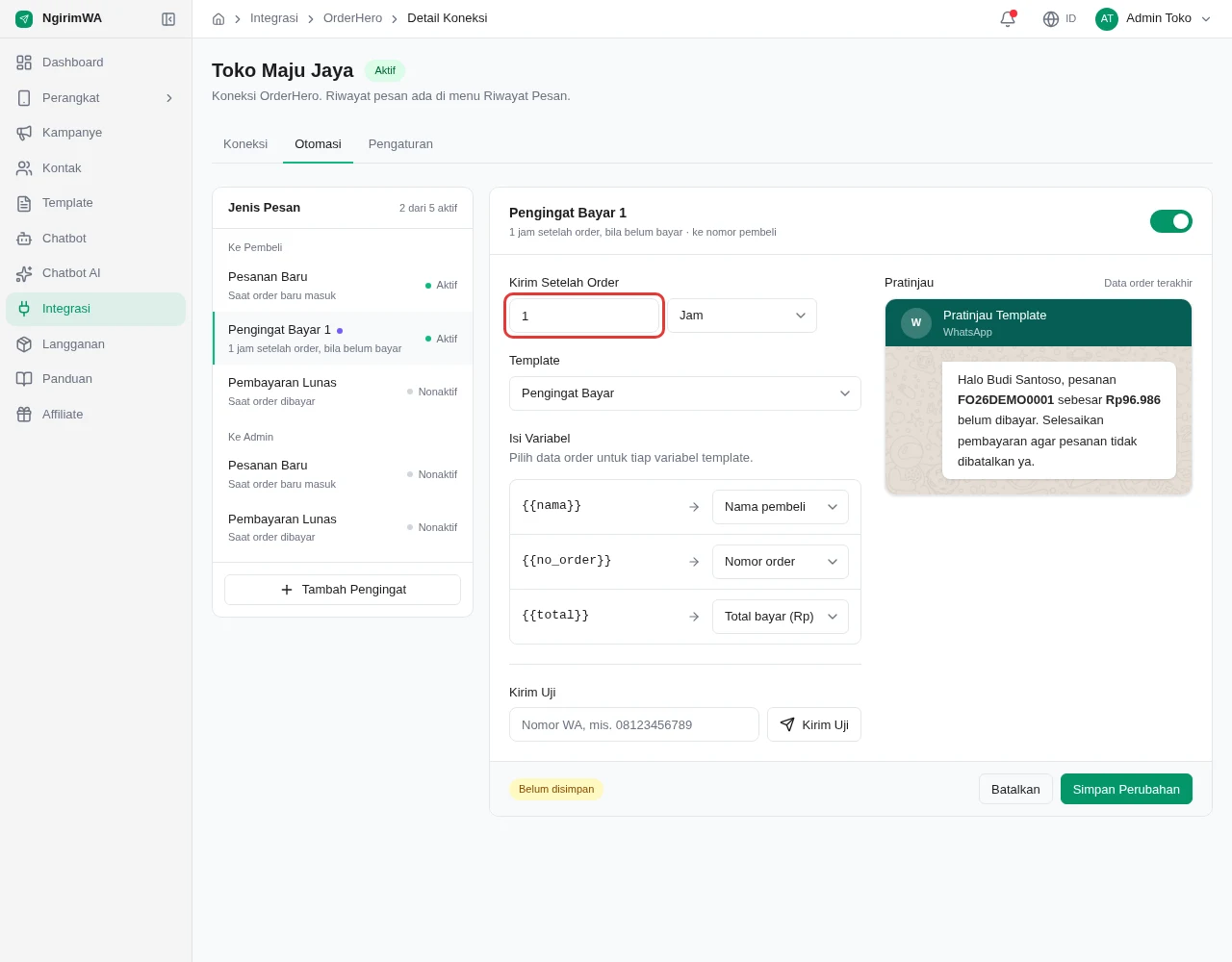The width and height of the screenshot is (1232, 962).
Task: Click the Belum disimpan status badge
Action: tap(556, 789)
